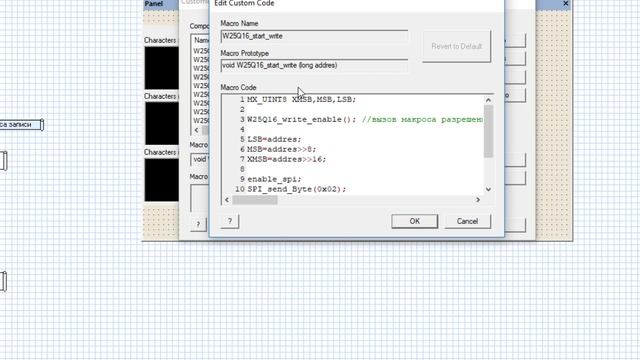The image size is (640, 360).
Task: Open help button in background customize dialog
Action: 198,224
